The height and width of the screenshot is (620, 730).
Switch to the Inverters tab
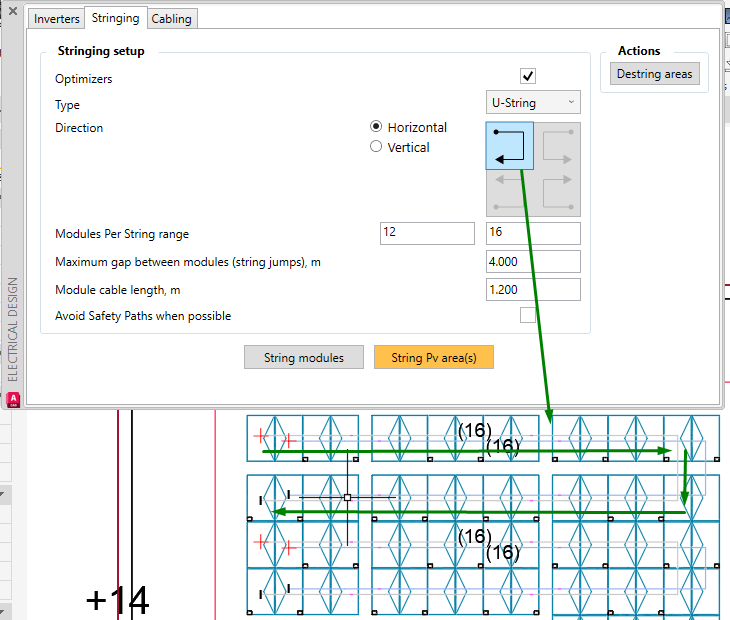[56, 19]
